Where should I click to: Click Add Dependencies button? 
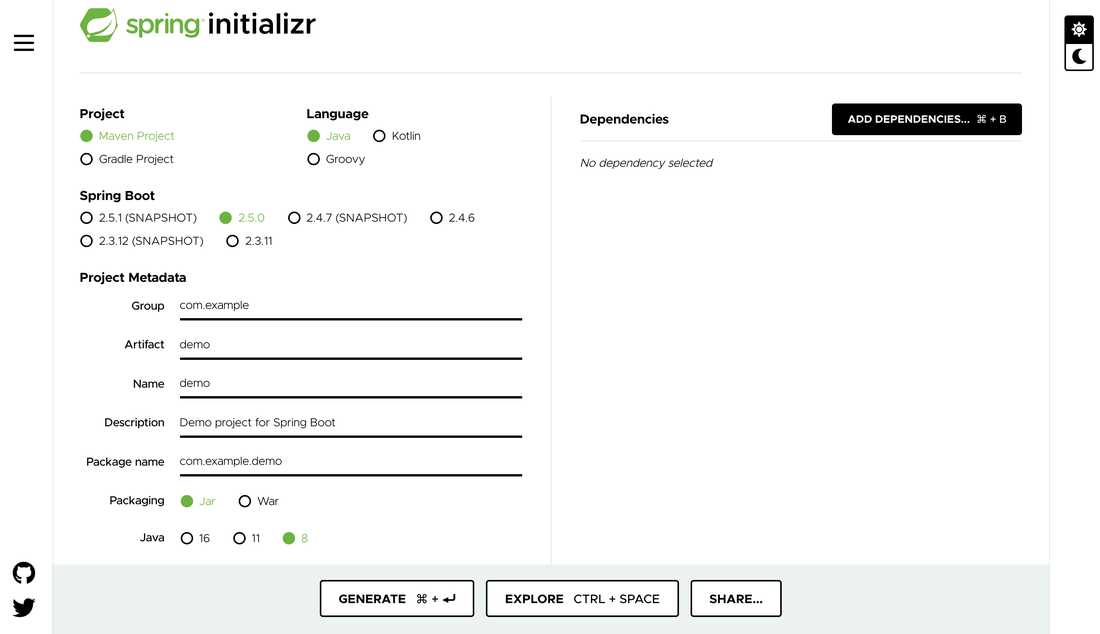coord(927,119)
